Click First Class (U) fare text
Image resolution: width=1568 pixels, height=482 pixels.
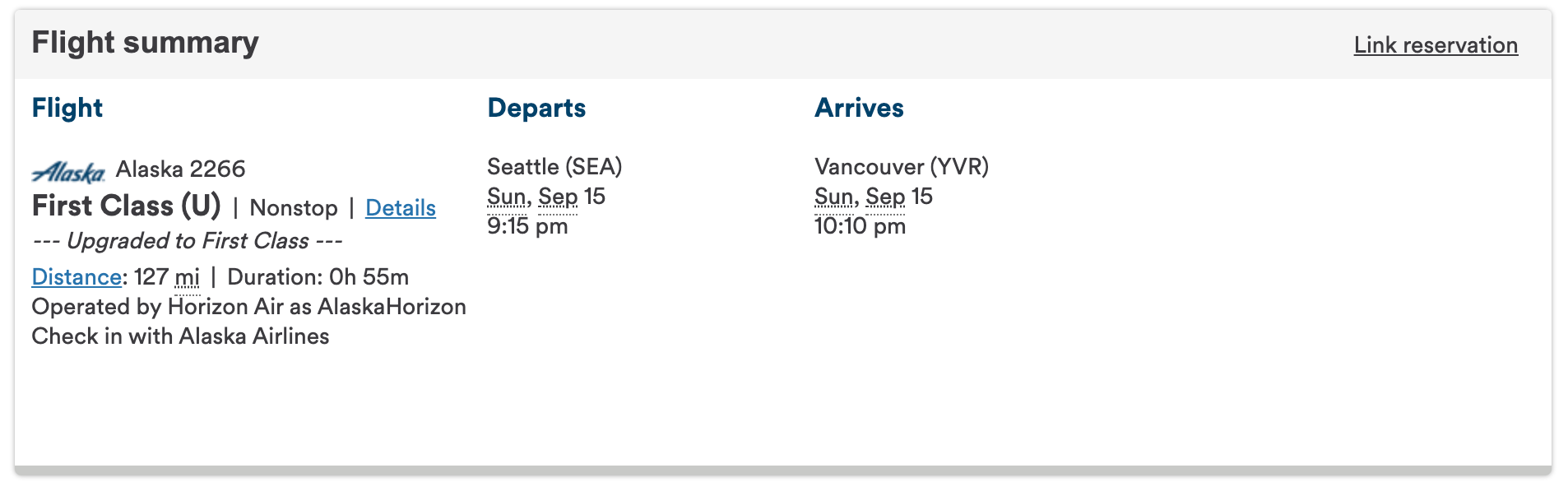click(126, 206)
